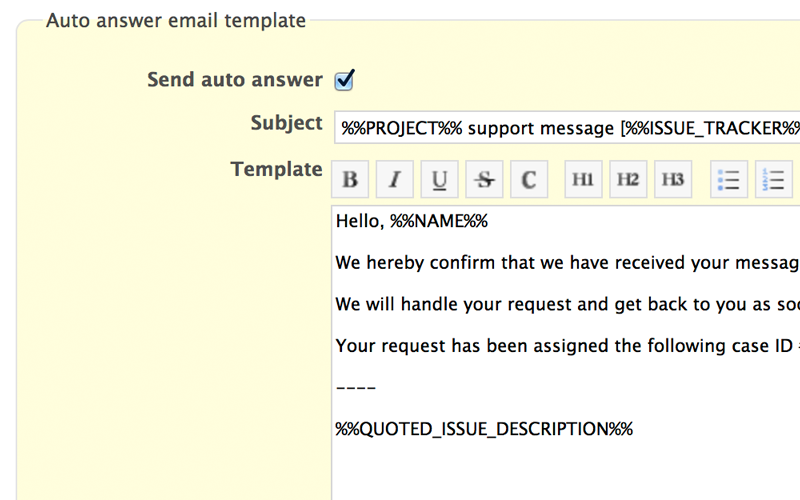
Task: Click the "Auto answer email template" section title
Action: [x=176, y=20]
